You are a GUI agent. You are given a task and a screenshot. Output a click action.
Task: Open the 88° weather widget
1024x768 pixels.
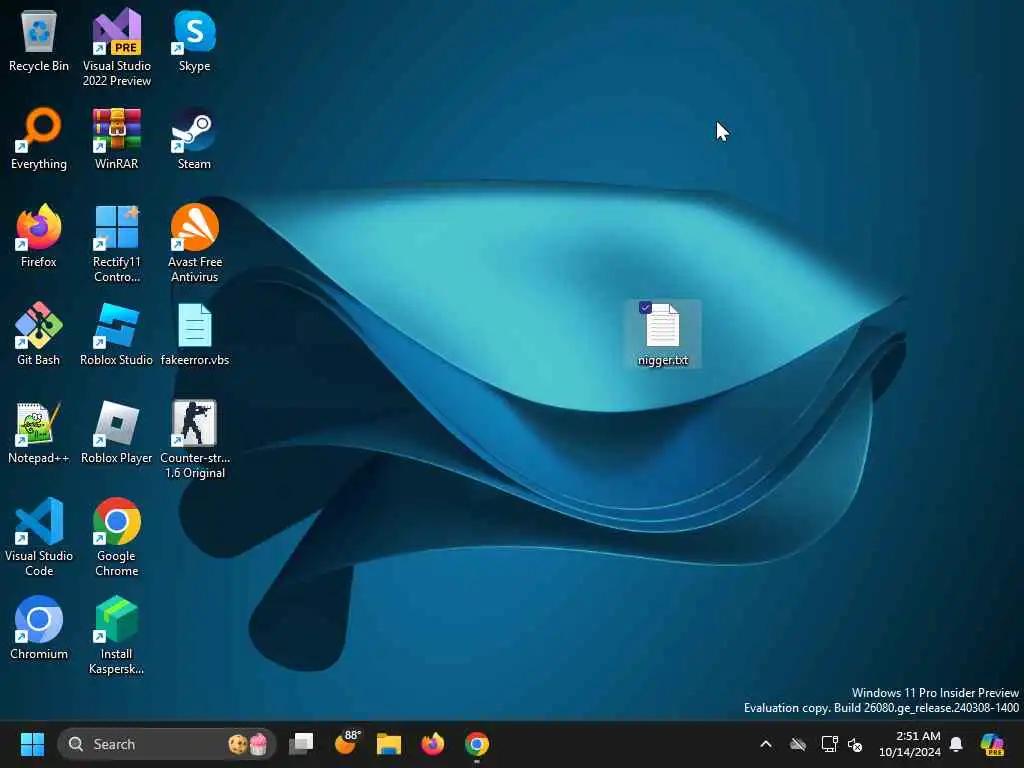pos(345,743)
